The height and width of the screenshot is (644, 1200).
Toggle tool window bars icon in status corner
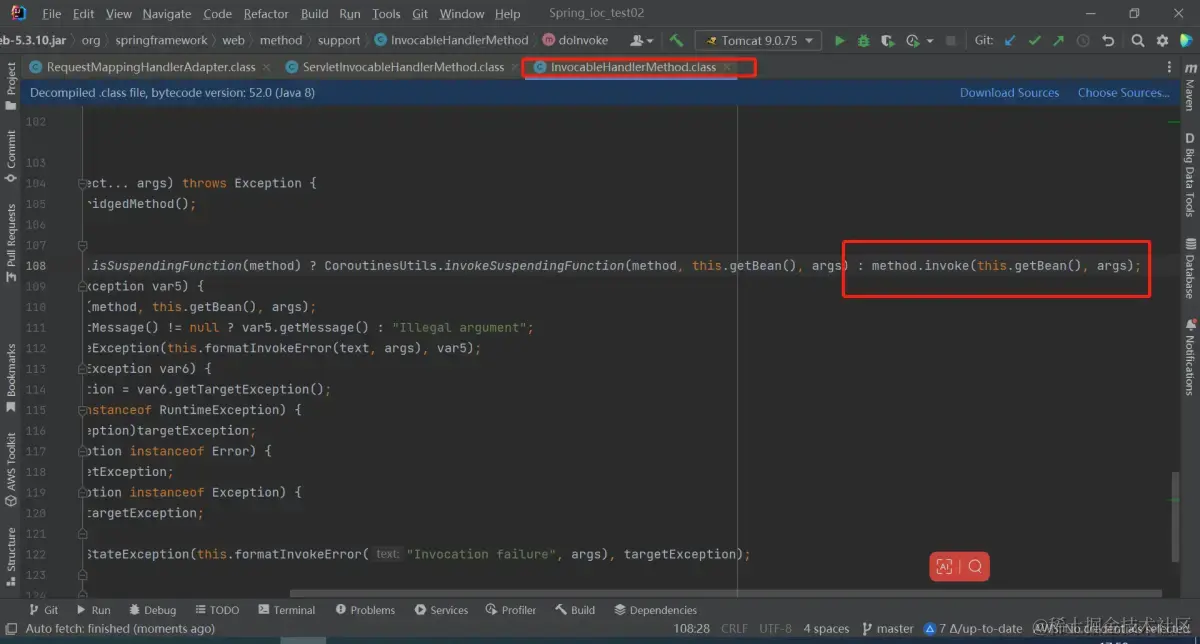(11, 628)
